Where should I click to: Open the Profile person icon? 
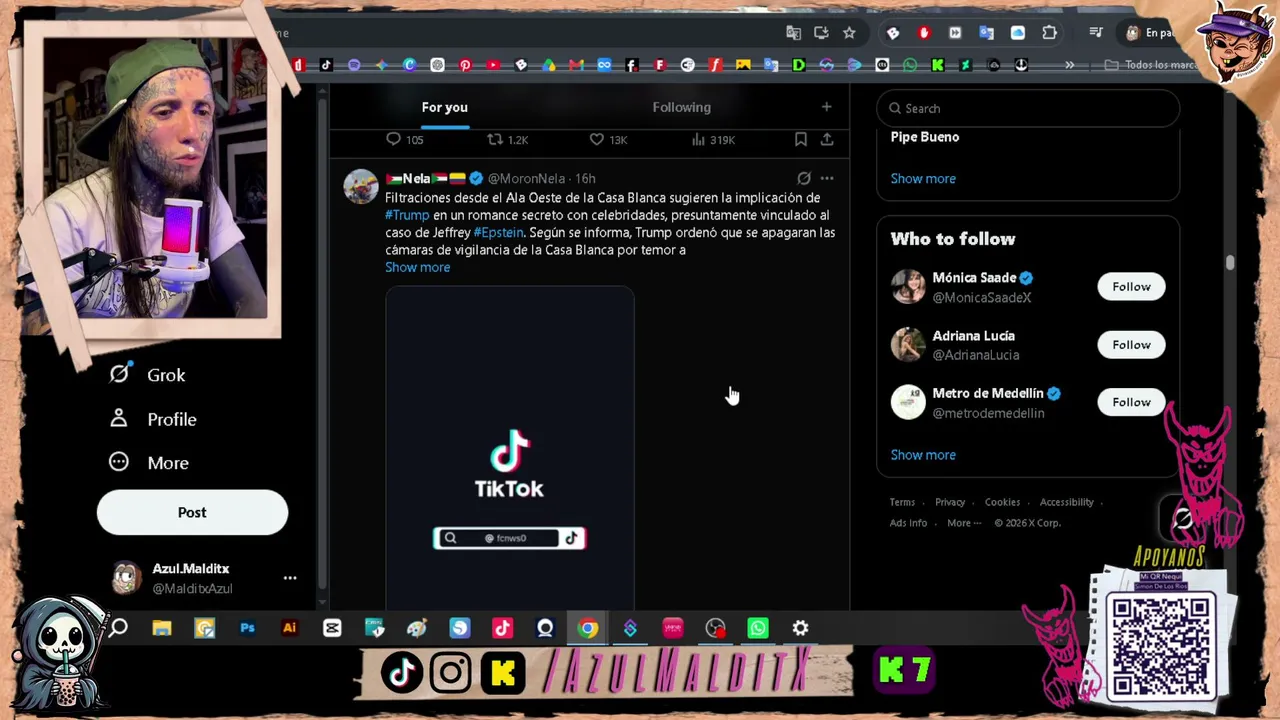click(119, 418)
